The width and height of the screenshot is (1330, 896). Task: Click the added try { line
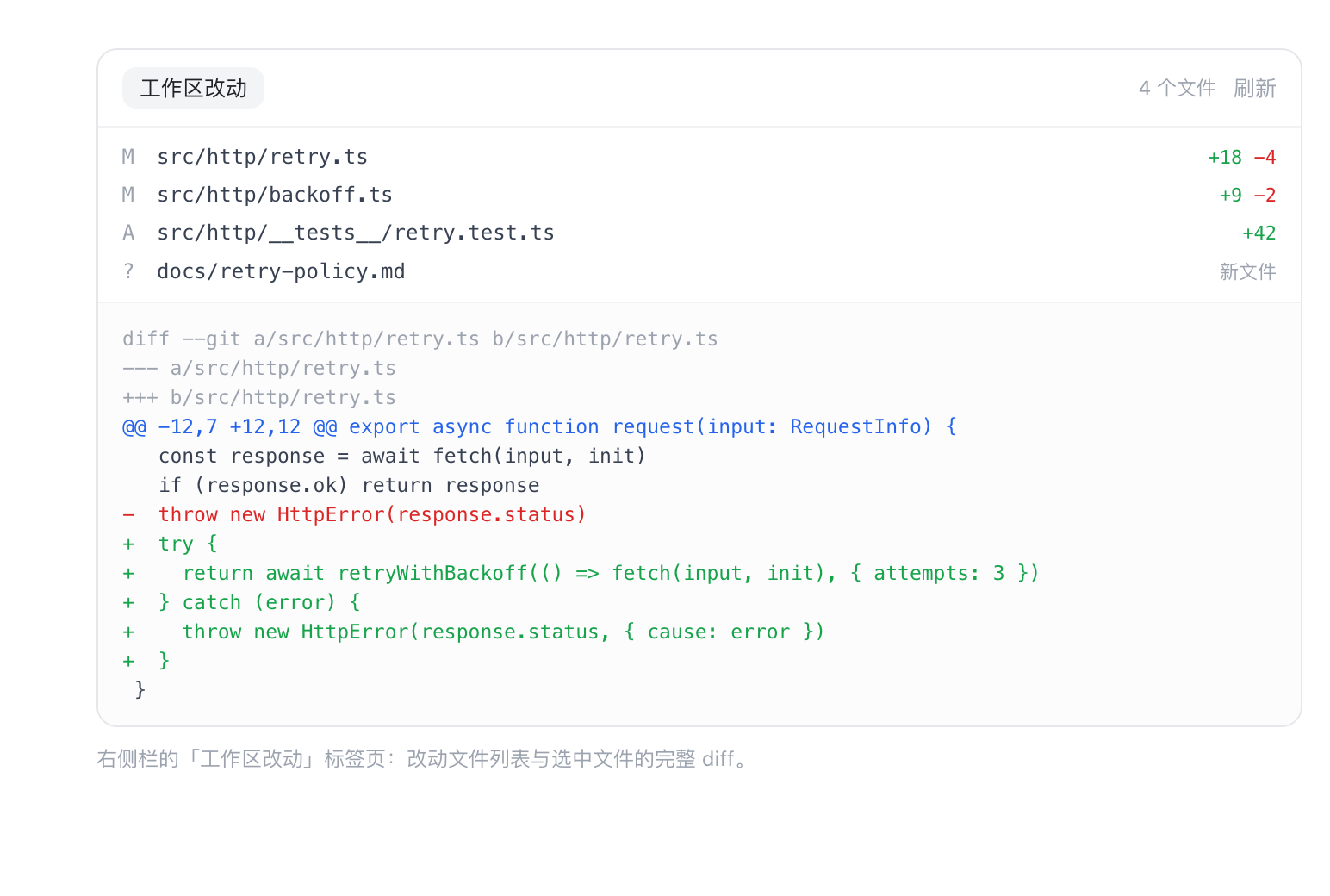pyautogui.click(x=170, y=544)
